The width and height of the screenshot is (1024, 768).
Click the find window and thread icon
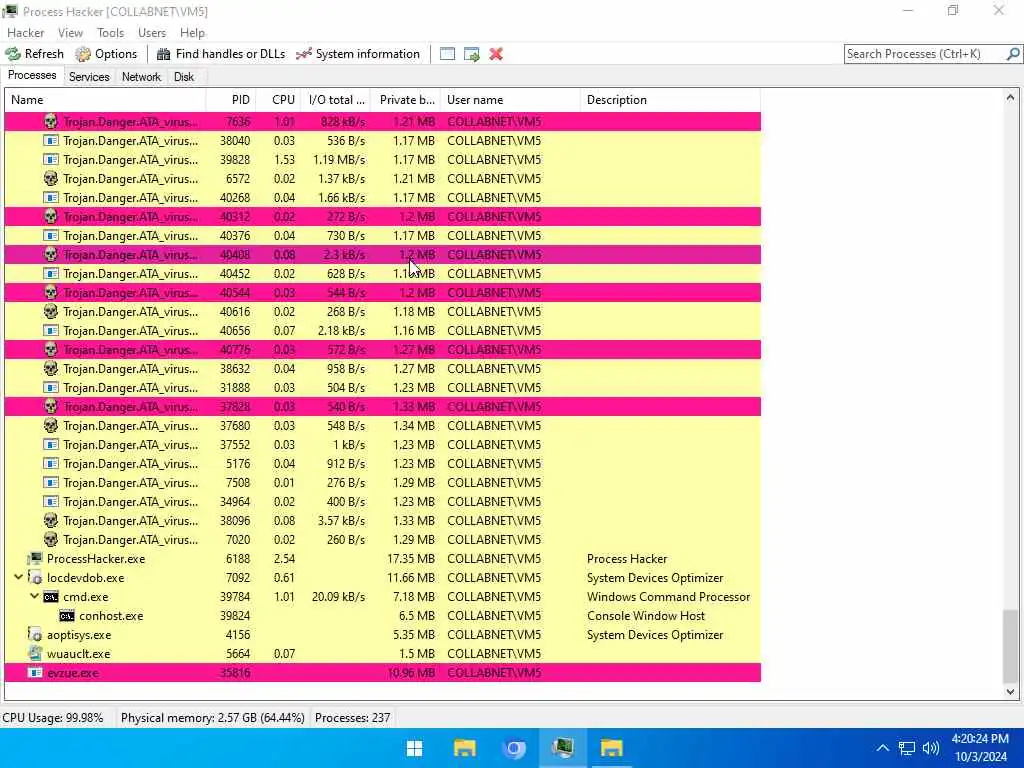click(x=472, y=54)
